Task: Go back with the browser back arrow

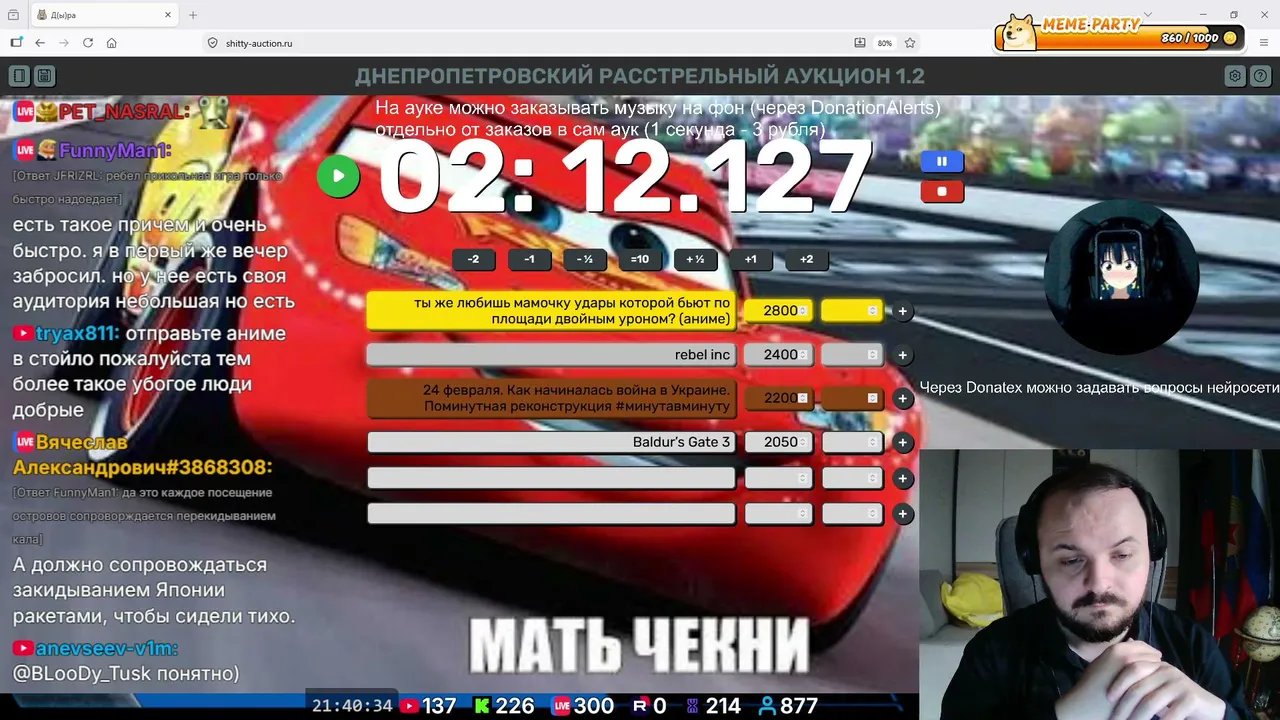Action: [40, 43]
